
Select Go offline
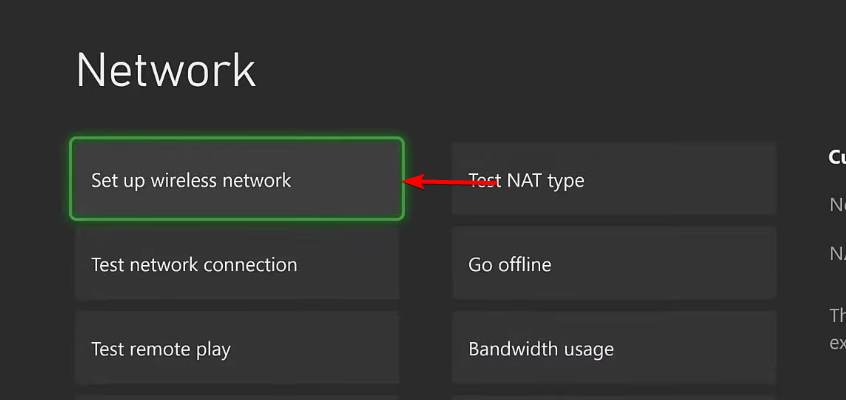pyautogui.click(x=614, y=264)
